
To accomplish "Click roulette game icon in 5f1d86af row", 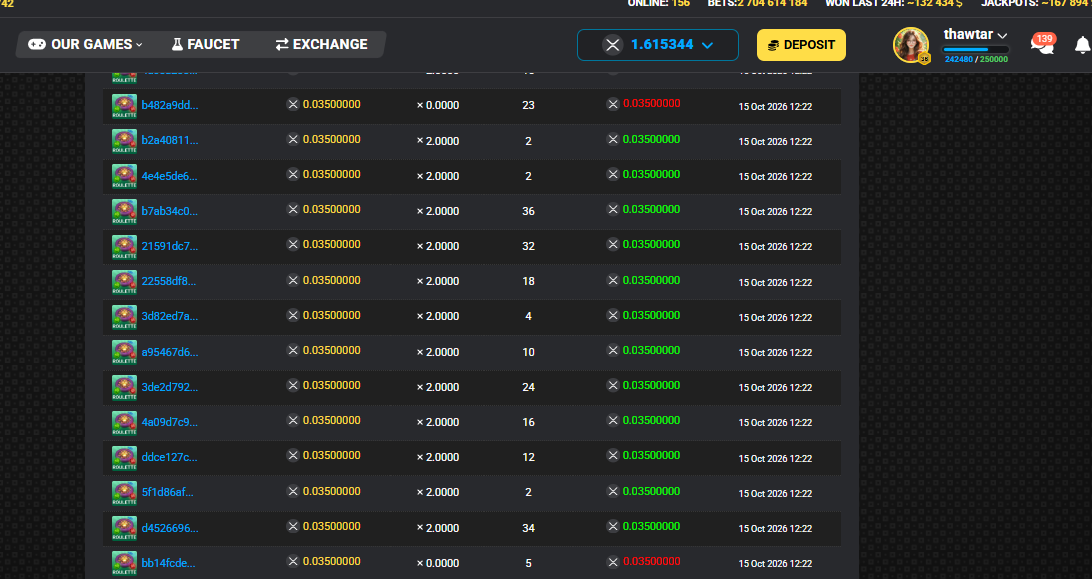I will coord(125,493).
